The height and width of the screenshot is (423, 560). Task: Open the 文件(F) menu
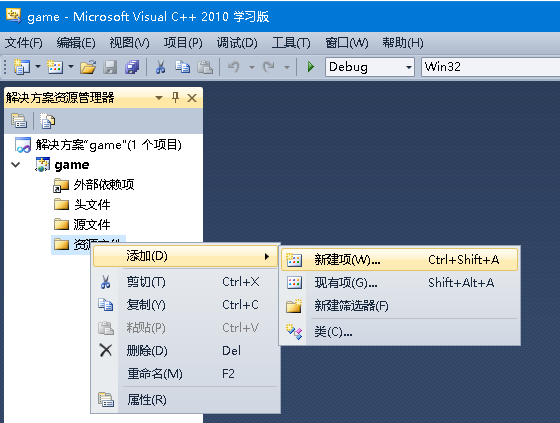pyautogui.click(x=24, y=43)
